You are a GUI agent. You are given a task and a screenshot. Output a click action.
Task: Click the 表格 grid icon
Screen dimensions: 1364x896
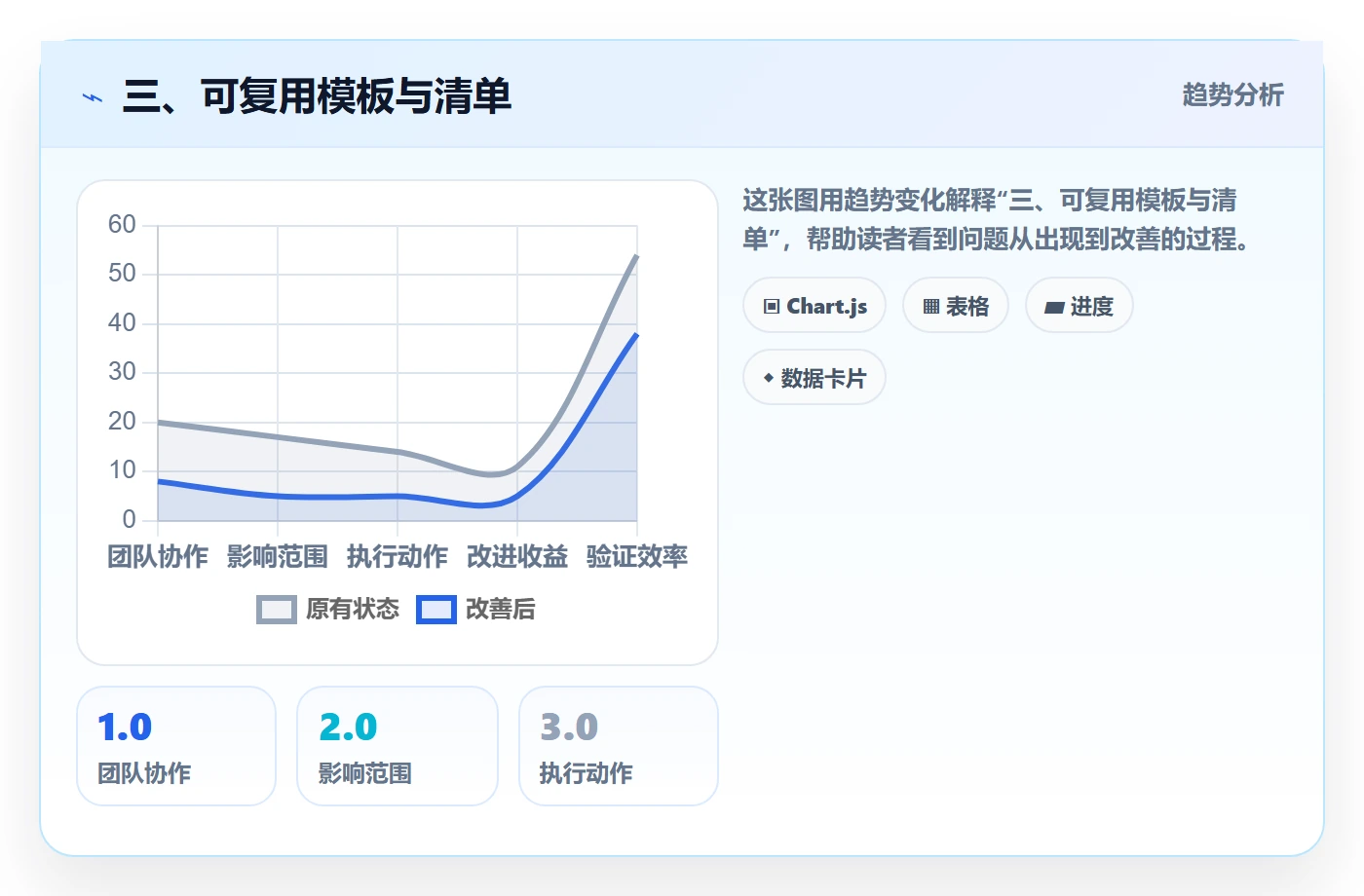click(931, 307)
